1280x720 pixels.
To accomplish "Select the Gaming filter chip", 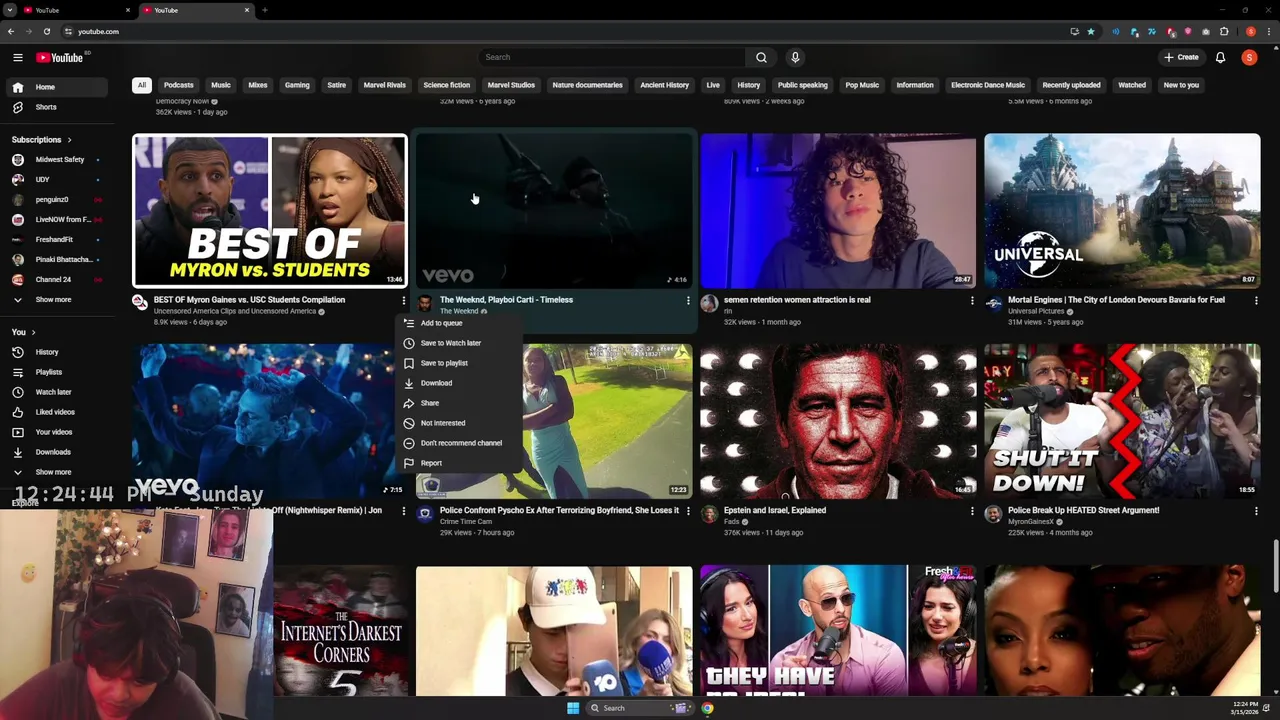I will (x=297, y=85).
